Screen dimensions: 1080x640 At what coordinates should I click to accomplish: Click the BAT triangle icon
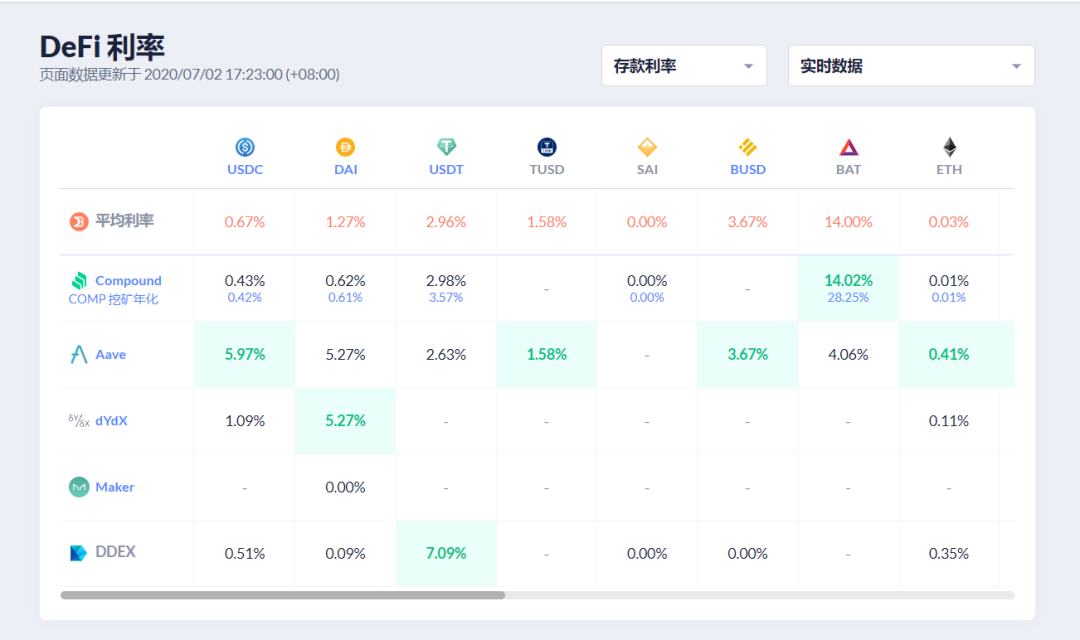[x=848, y=148]
